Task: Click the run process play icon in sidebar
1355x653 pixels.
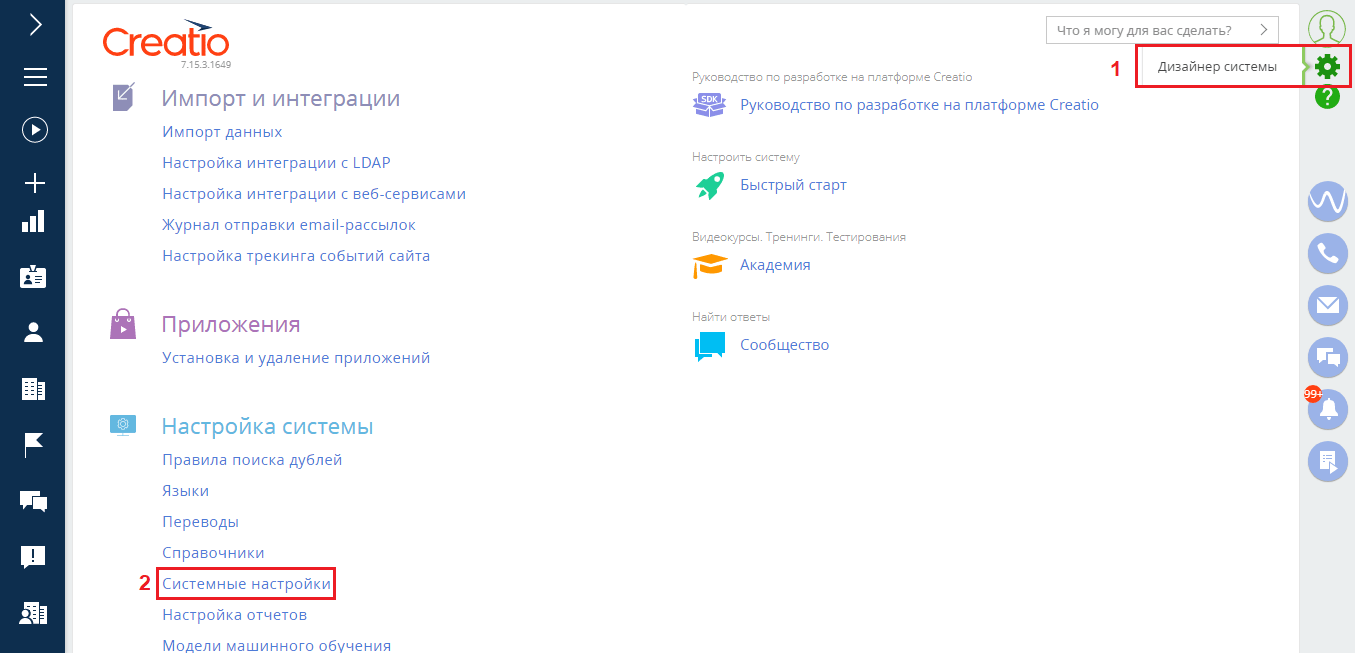Action: pos(33,129)
